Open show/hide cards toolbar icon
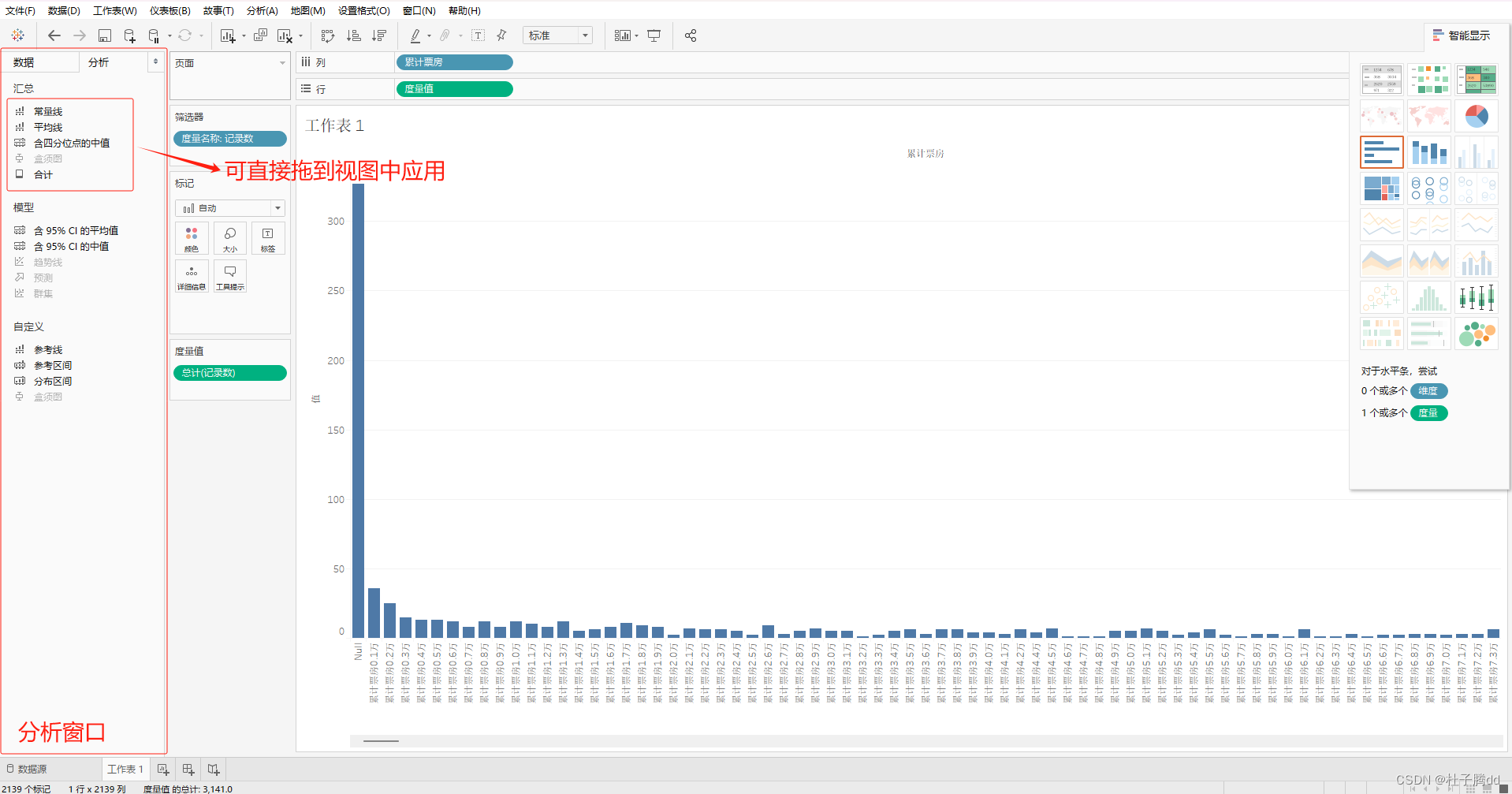 (623, 35)
